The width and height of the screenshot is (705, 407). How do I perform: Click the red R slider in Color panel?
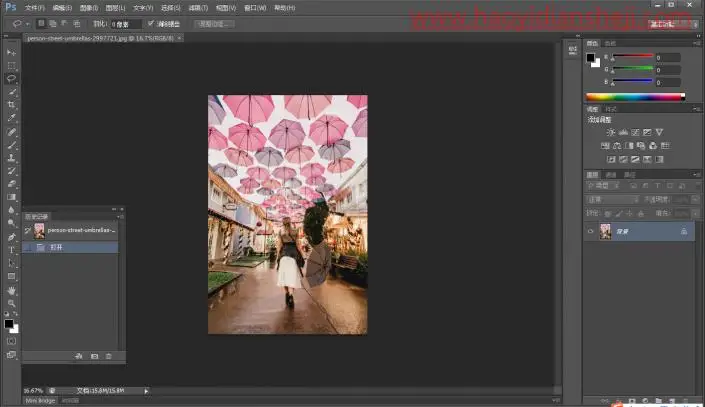[632, 56]
